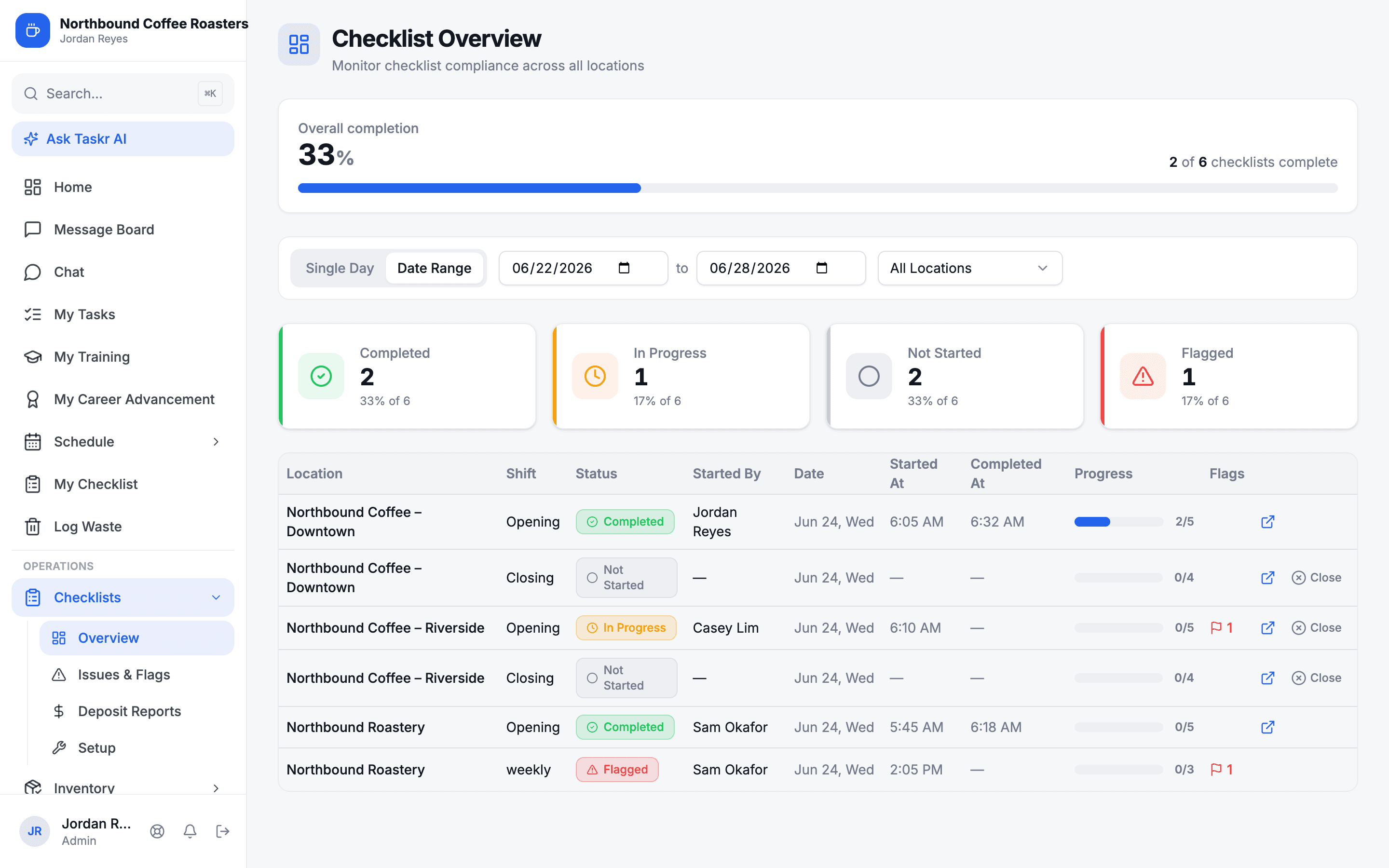This screenshot has height=868, width=1389.
Task: Click the Not Started circle icon
Action: point(869,376)
